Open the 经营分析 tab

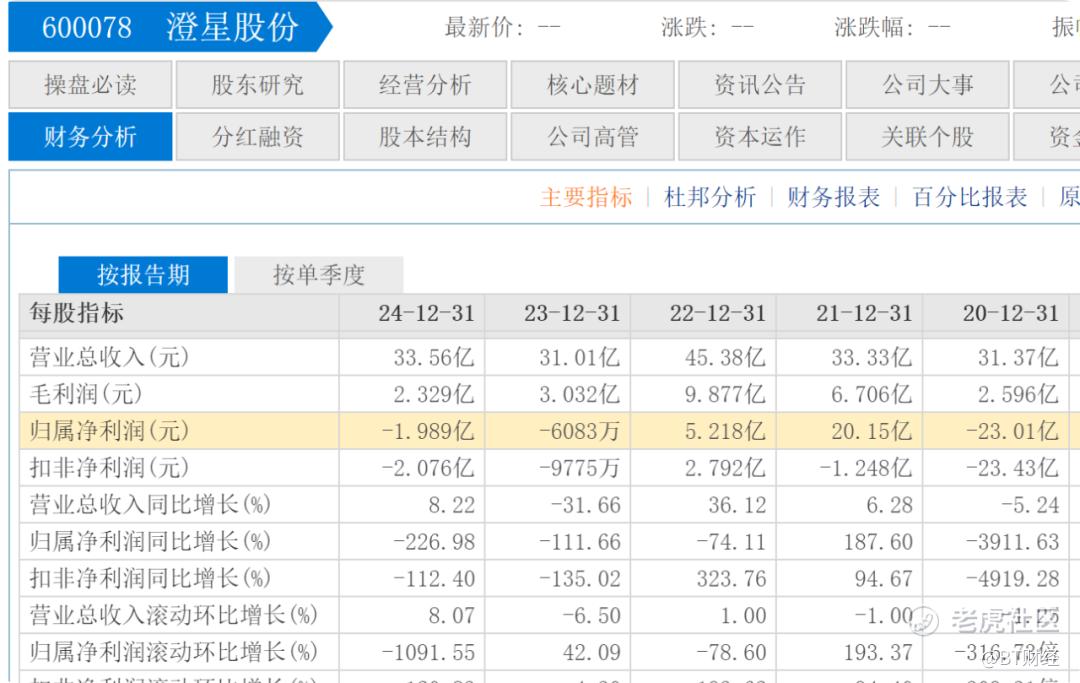point(425,85)
